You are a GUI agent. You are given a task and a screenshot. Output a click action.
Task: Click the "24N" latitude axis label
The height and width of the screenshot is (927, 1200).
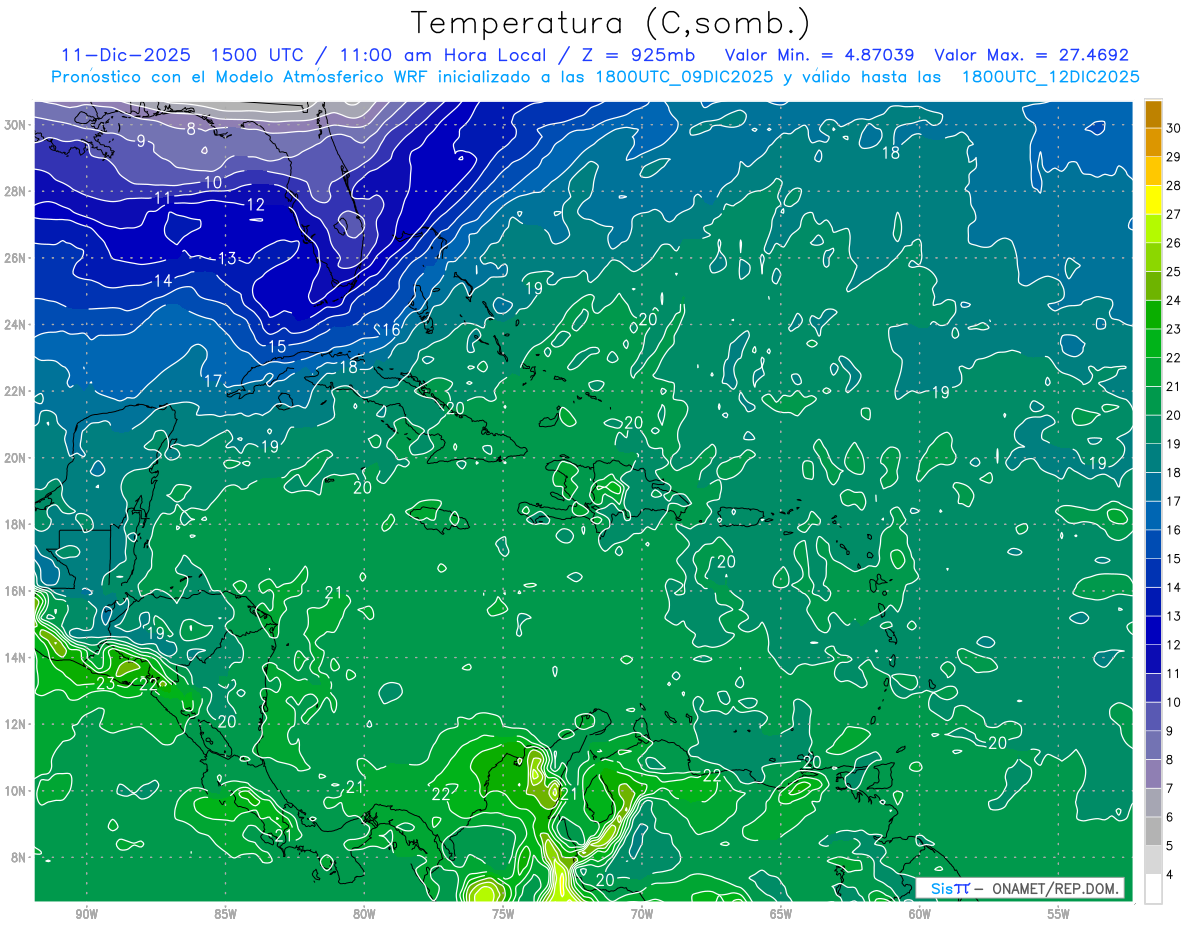tap(17, 325)
